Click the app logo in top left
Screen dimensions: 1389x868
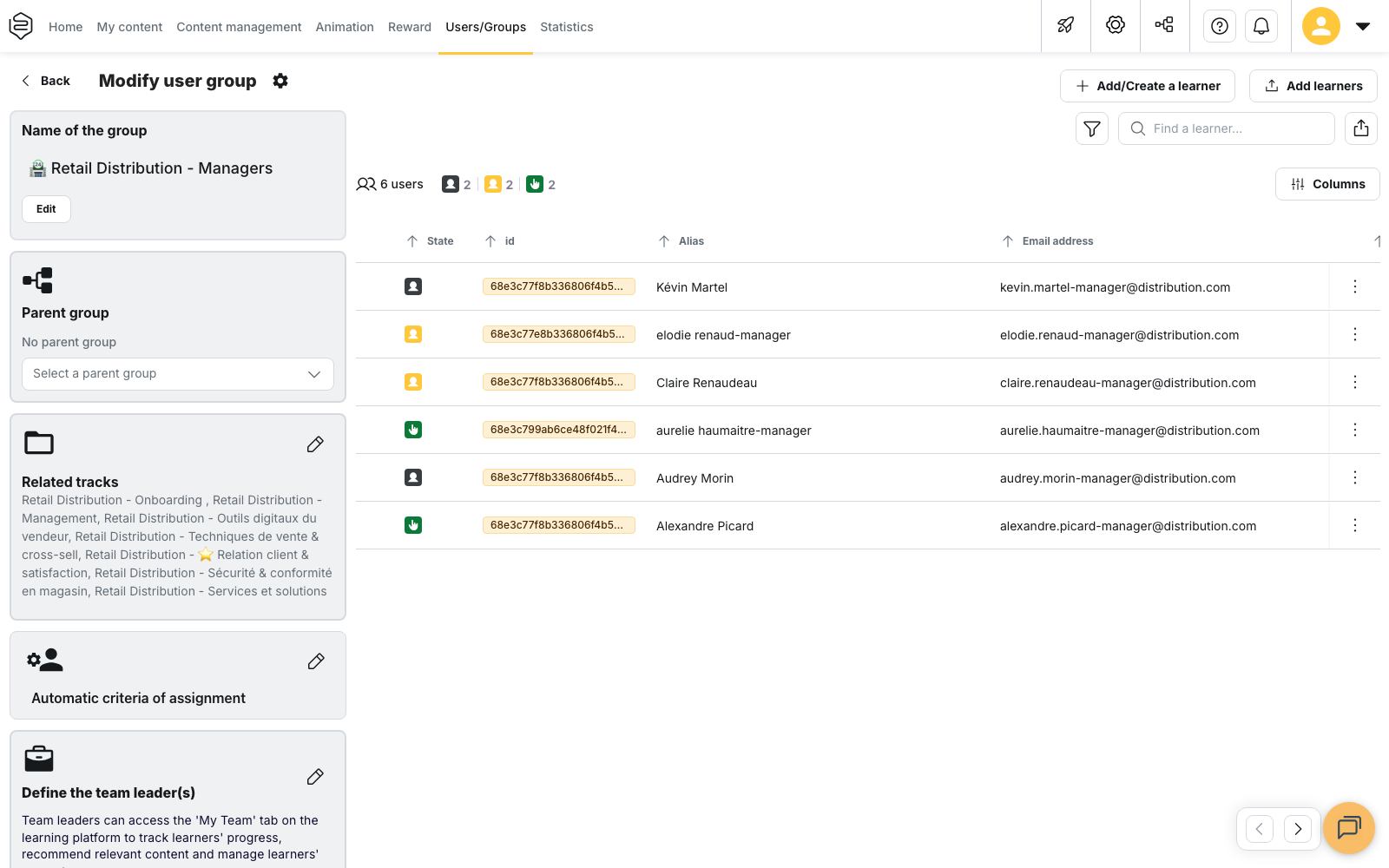[21, 26]
